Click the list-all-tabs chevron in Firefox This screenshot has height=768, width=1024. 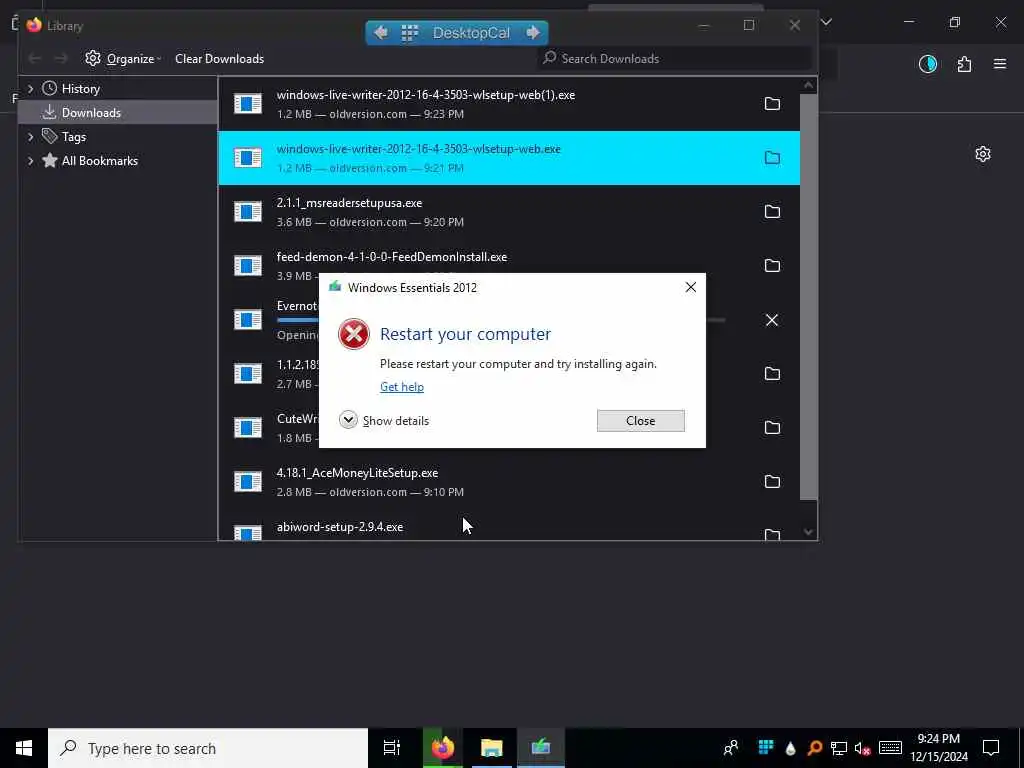[827, 22]
